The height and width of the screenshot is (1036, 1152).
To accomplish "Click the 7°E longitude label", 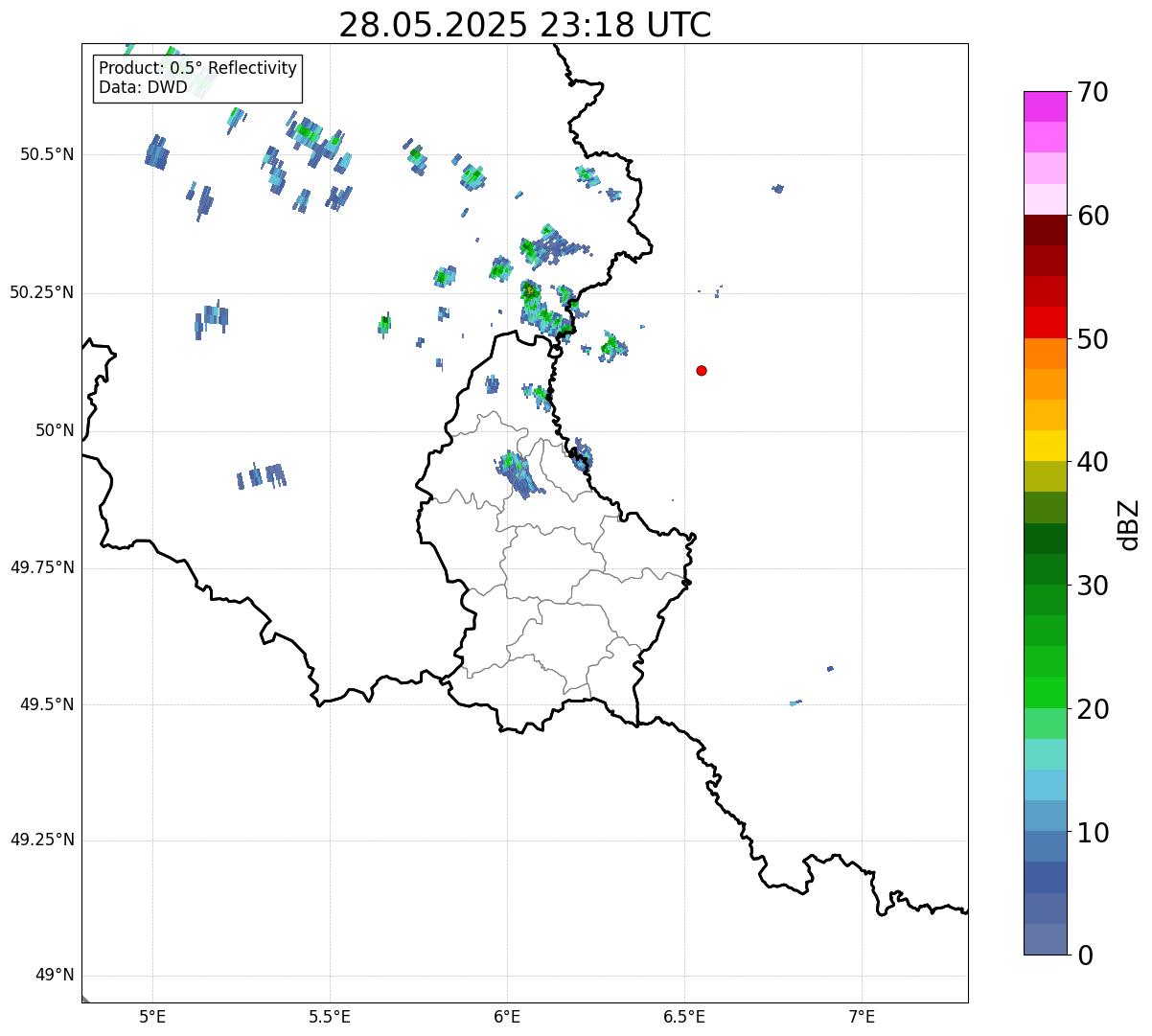I will tap(863, 1016).
